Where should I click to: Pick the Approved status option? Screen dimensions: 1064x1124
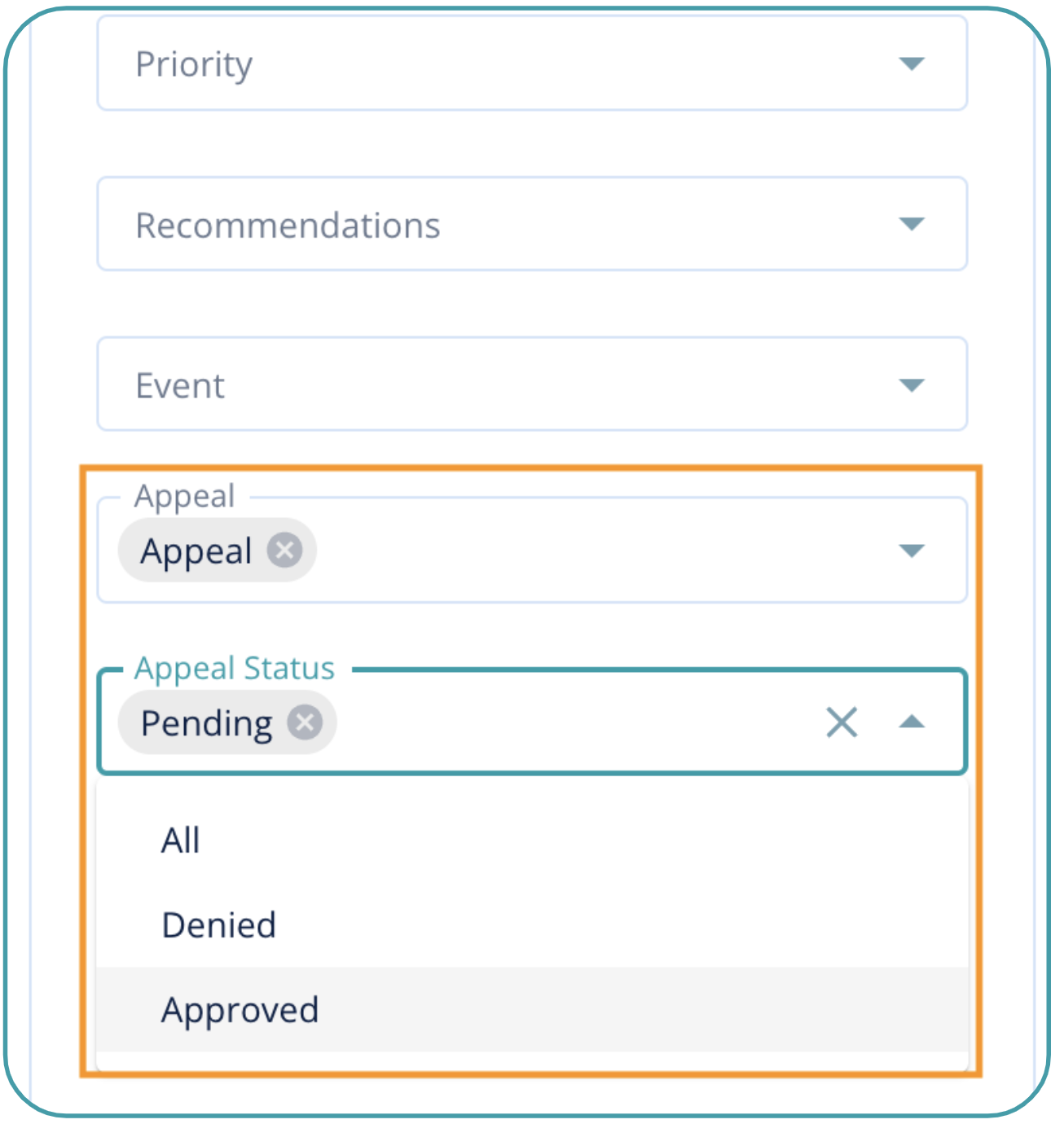240,1010
